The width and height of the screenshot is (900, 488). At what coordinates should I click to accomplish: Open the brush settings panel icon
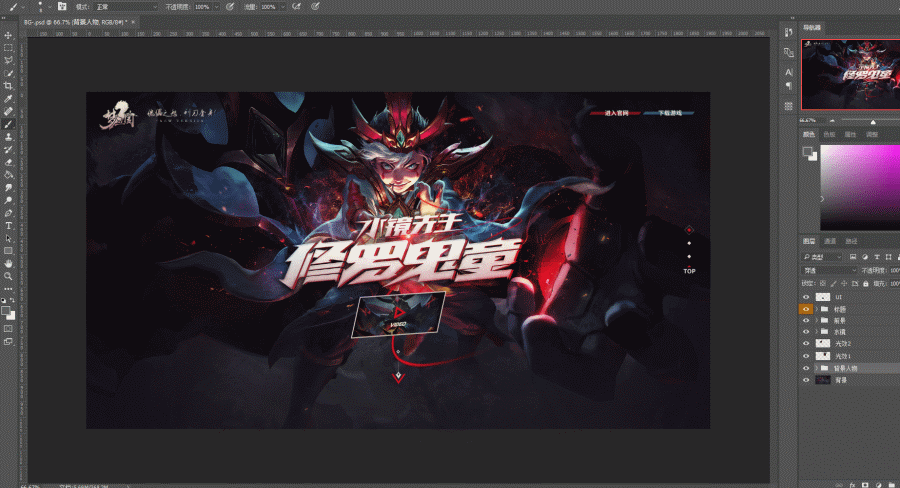coord(62,6)
